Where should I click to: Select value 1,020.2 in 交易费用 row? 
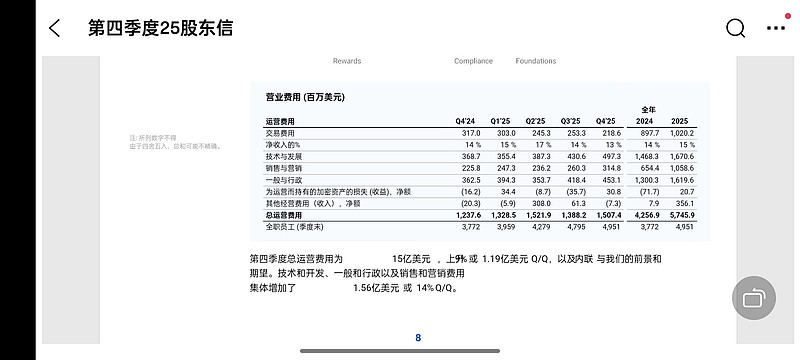682,133
